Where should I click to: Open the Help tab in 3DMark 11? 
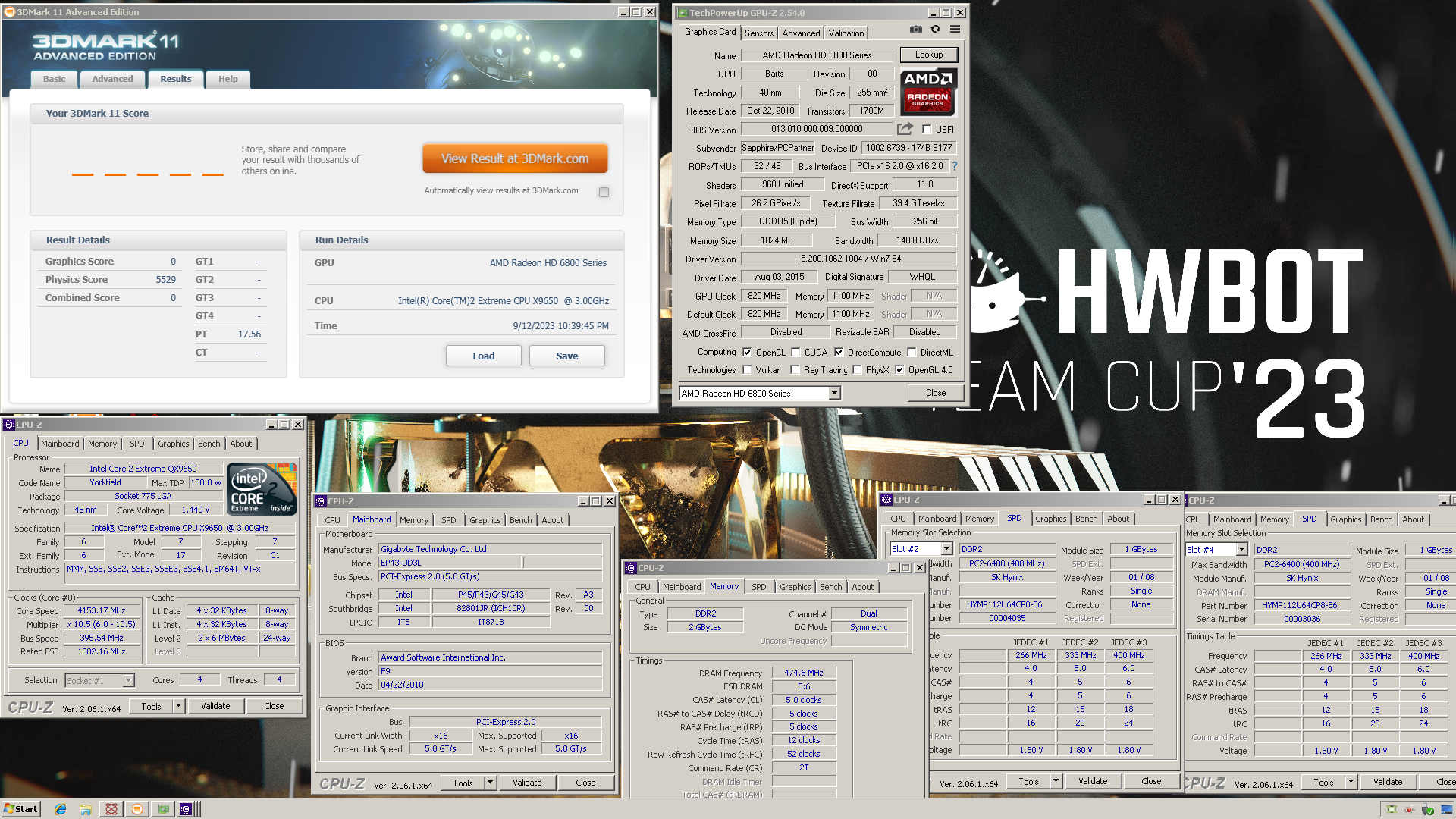(x=228, y=79)
